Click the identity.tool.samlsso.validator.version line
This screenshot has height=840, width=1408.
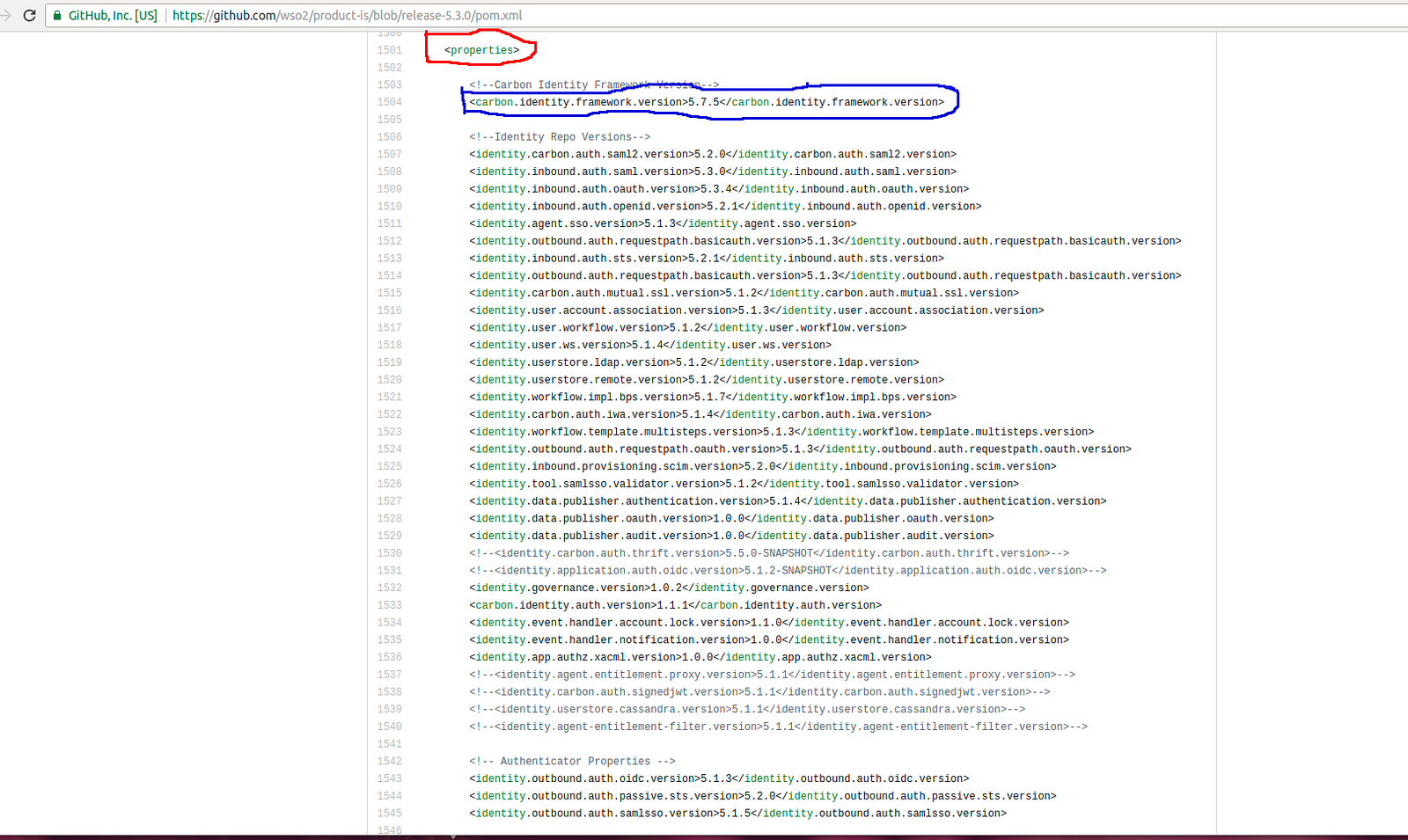(x=744, y=485)
